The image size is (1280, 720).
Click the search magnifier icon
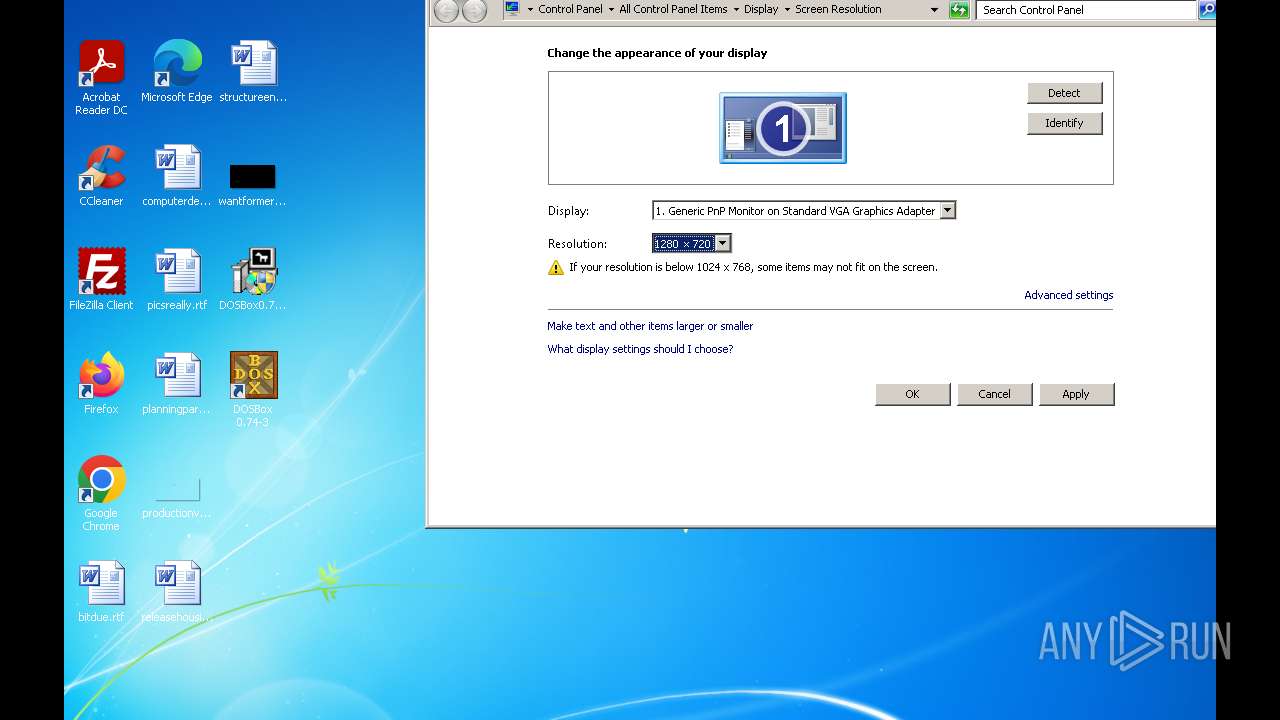tap(1207, 10)
